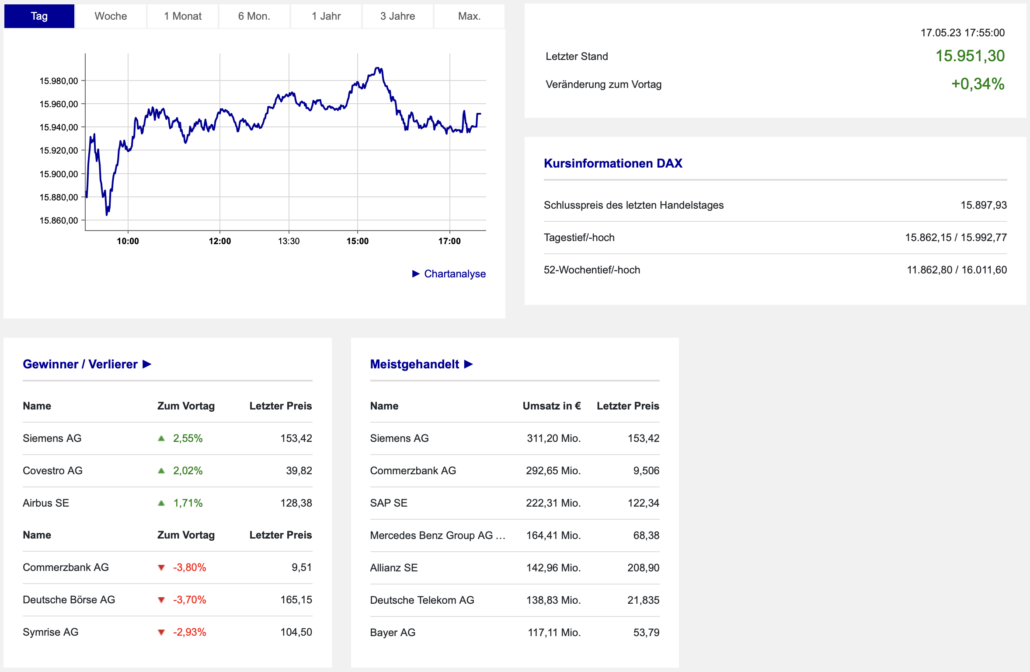
Task: Open SAP SE in the Meistgehandelt table
Action: click(389, 503)
